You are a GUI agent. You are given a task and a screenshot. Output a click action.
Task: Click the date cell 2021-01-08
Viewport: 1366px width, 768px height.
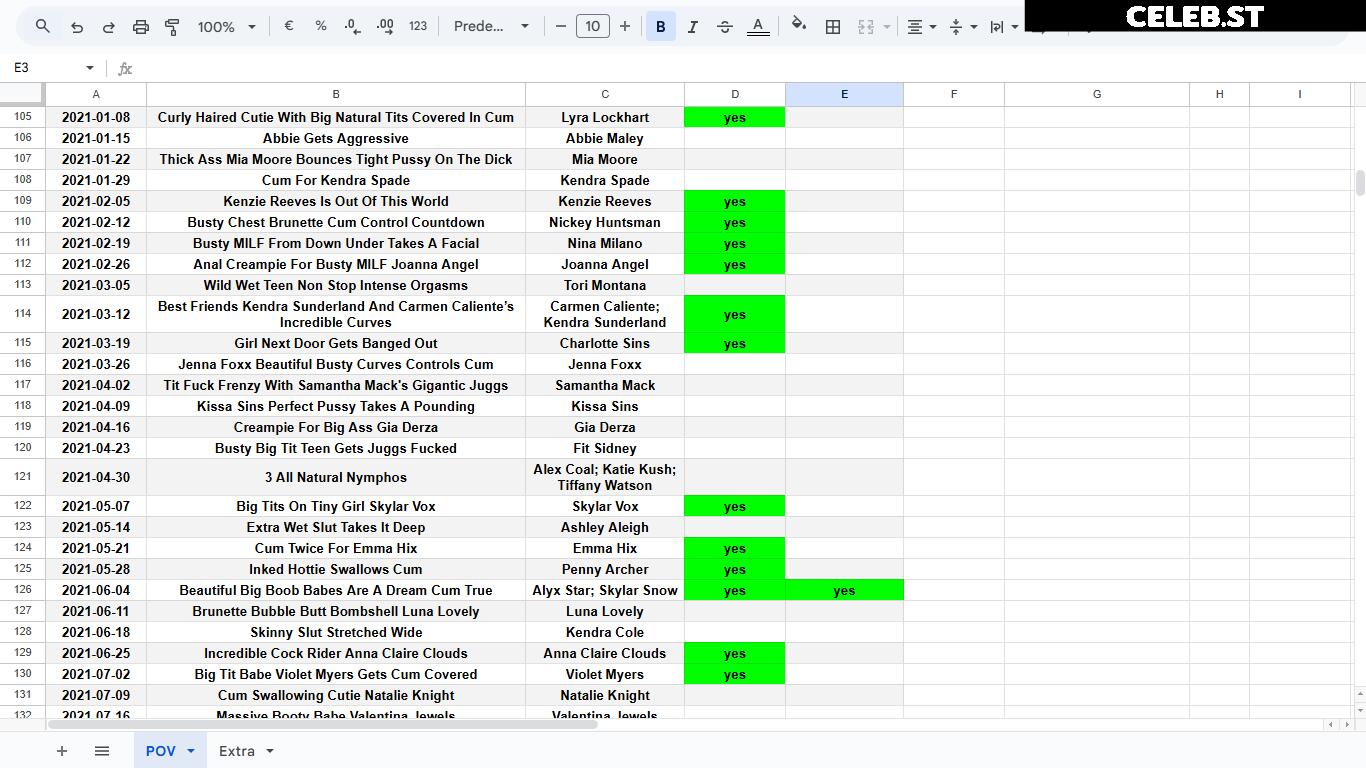(x=96, y=117)
